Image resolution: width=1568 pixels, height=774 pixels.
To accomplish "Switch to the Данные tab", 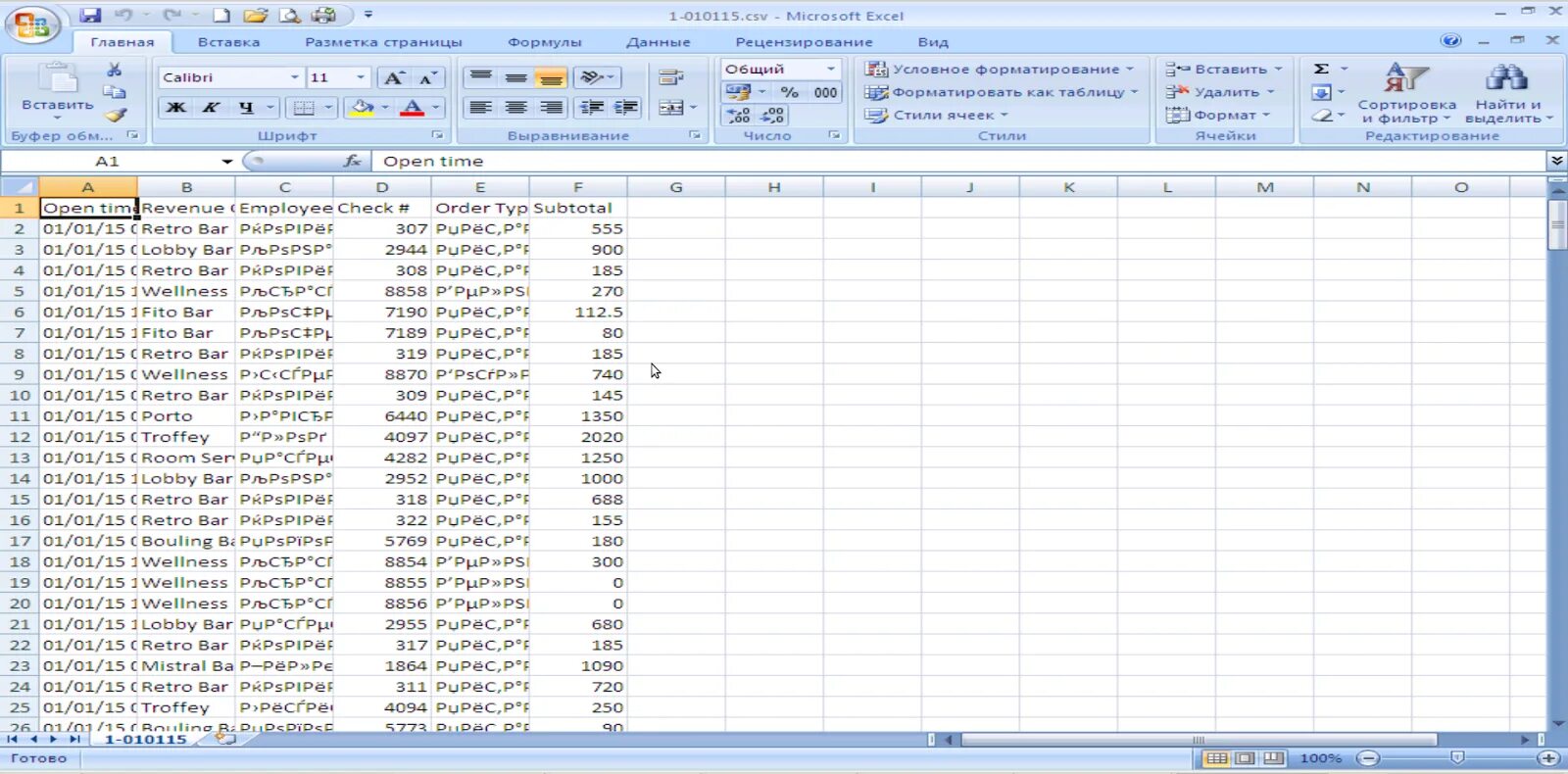I will pyautogui.click(x=659, y=42).
